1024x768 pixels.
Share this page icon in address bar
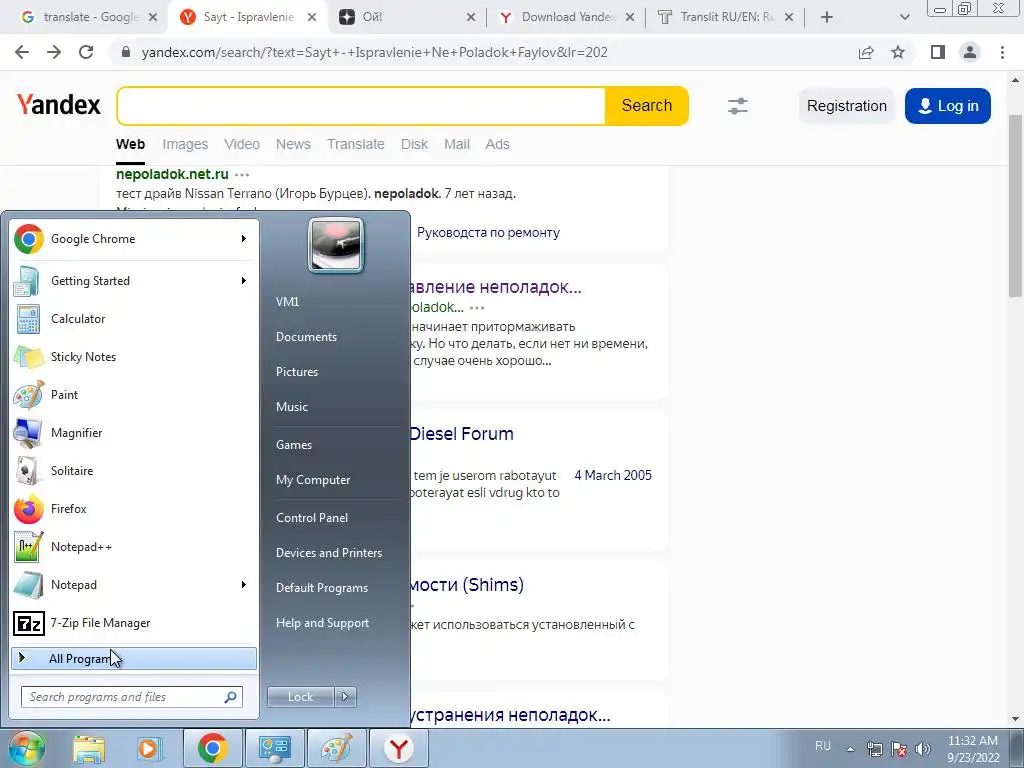tap(866, 52)
